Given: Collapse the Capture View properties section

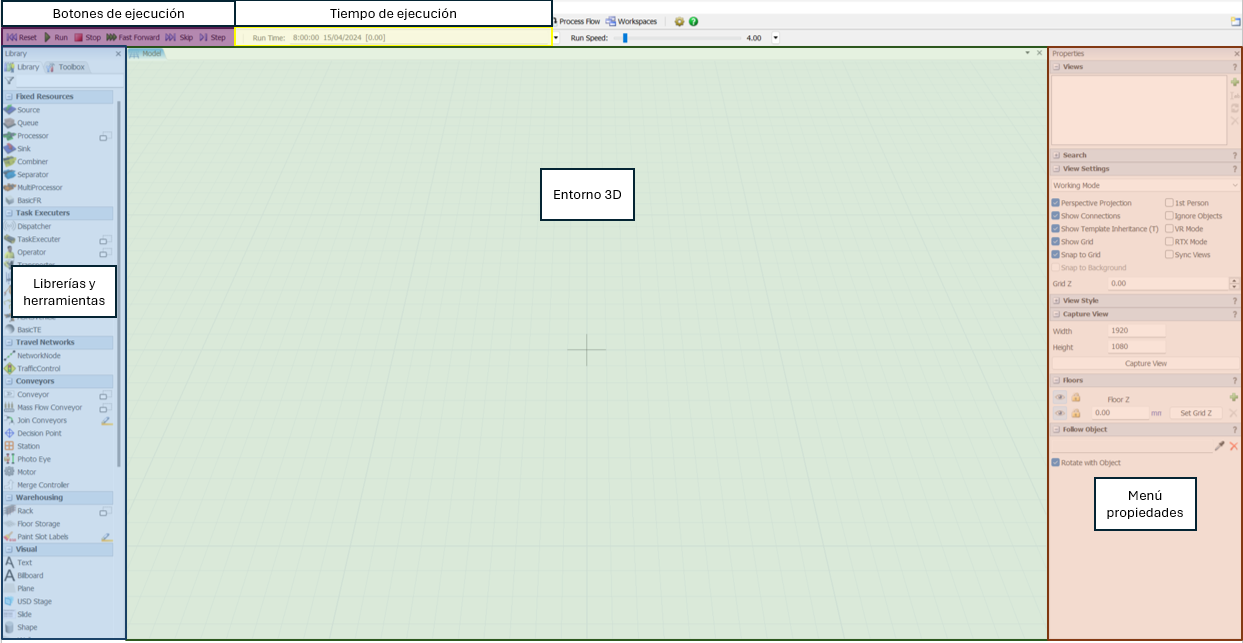Looking at the screenshot, I should [1056, 314].
